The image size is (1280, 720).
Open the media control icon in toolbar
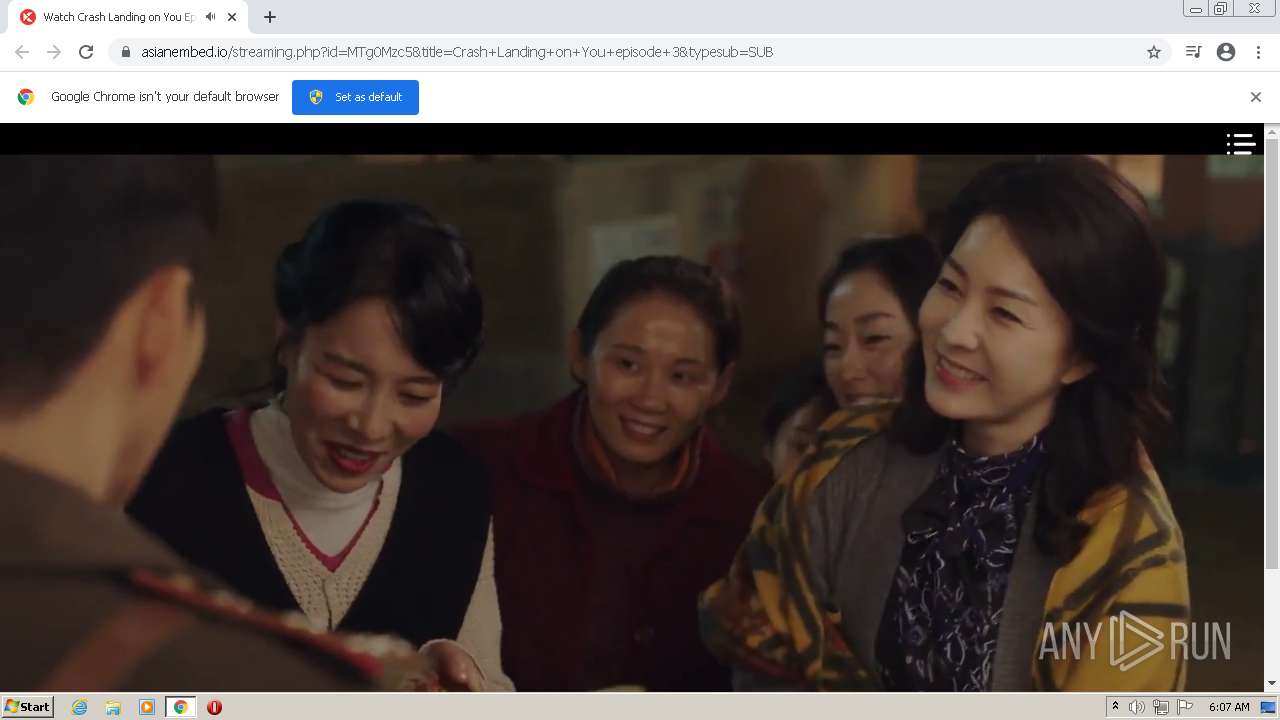click(1193, 52)
